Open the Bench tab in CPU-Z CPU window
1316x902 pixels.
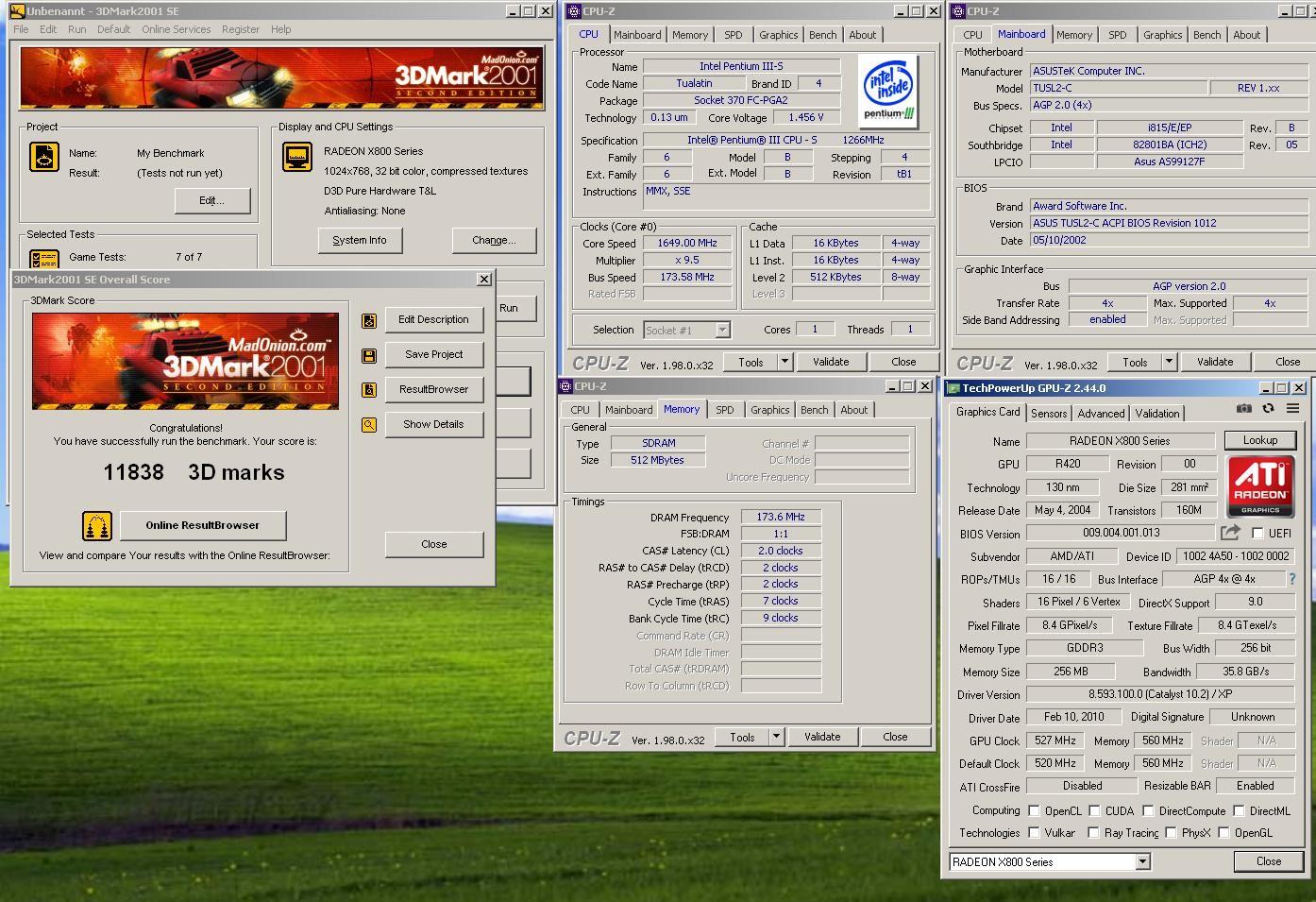[x=822, y=35]
